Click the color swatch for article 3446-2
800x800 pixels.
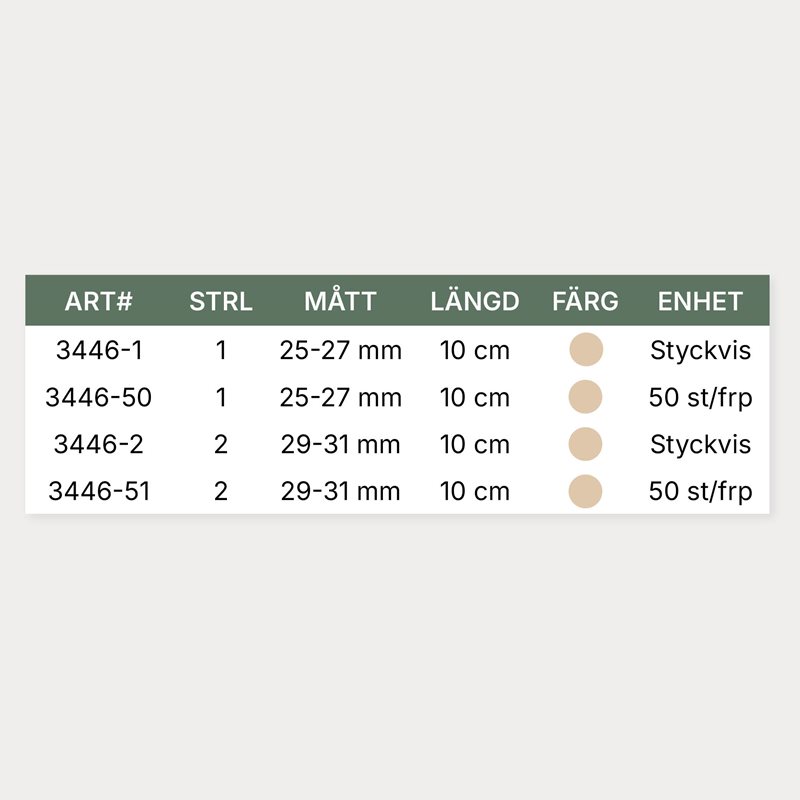click(x=585, y=444)
